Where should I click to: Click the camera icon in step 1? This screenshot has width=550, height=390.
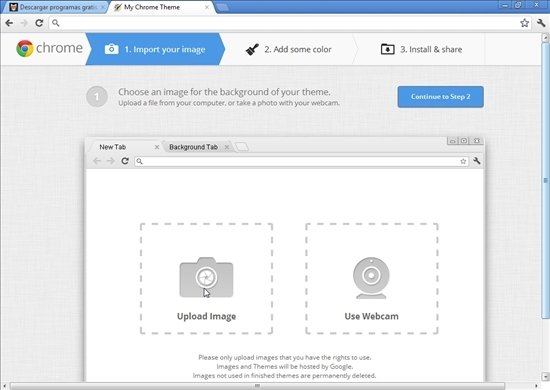112,49
